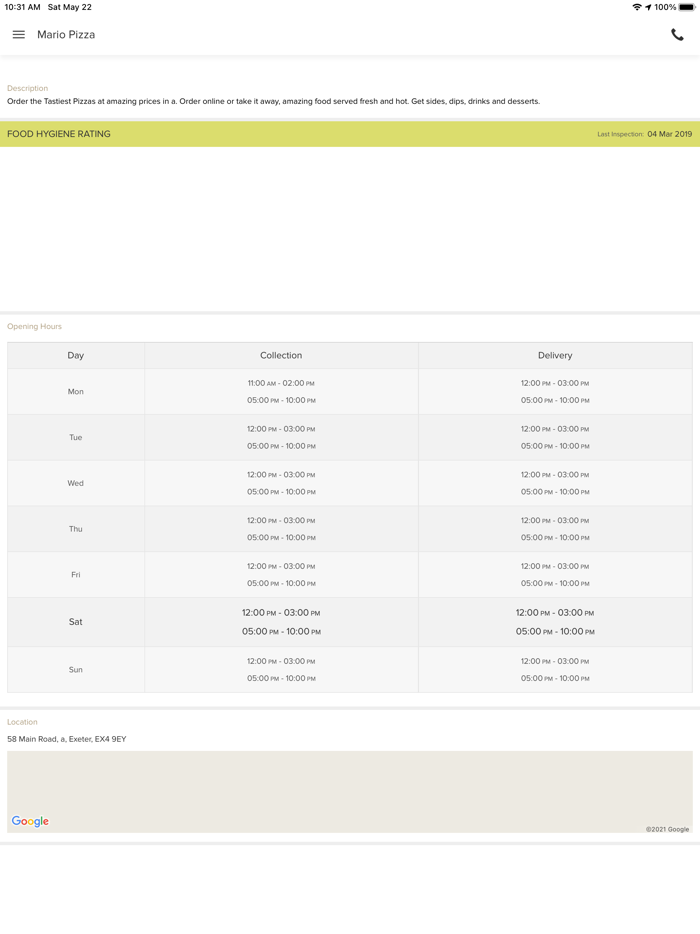Image resolution: width=700 pixels, height=934 pixels.
Task: Tap the address 58 Main Road, Exeter
Action: pyautogui.click(x=67, y=739)
